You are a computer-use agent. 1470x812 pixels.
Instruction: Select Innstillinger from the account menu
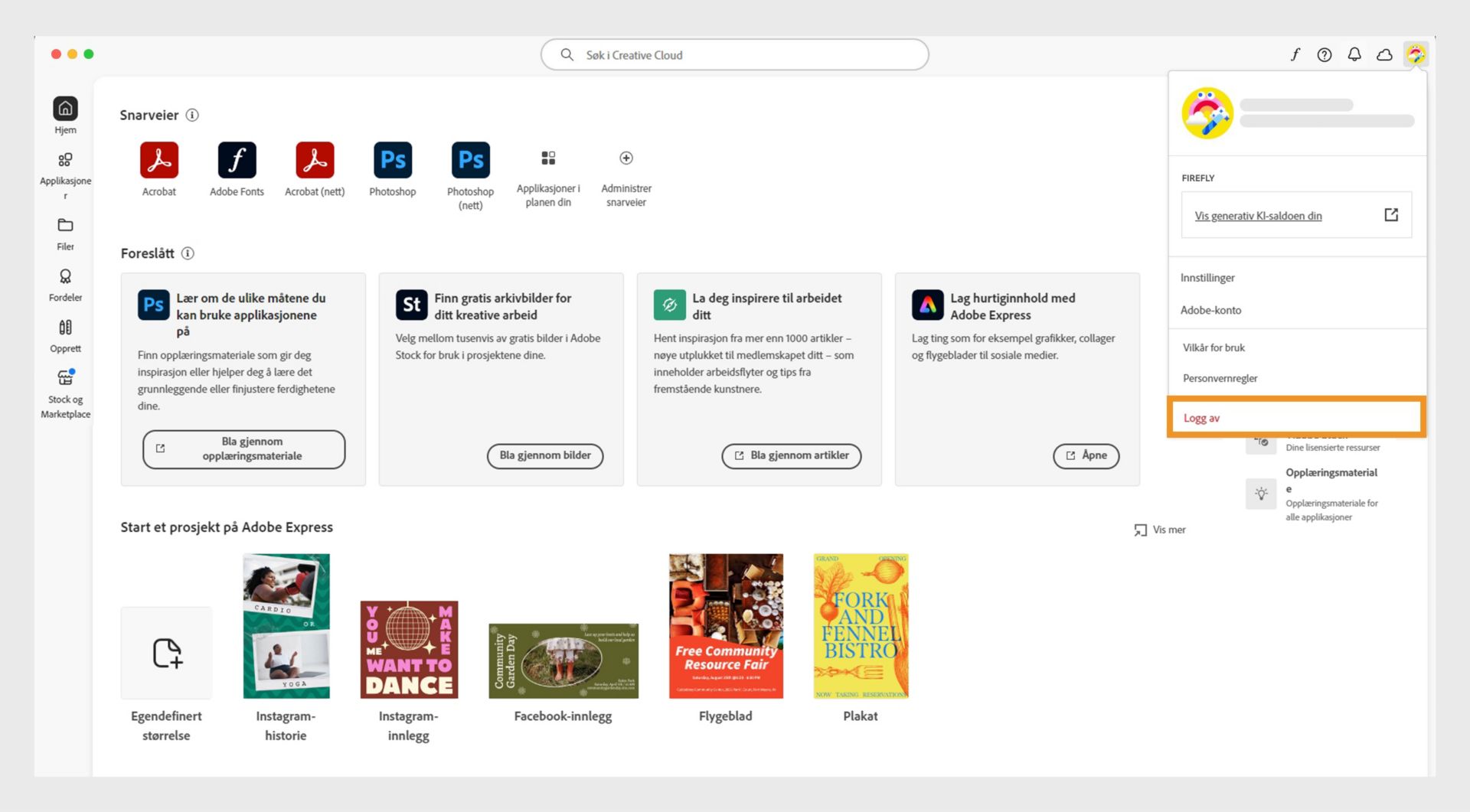tap(1208, 278)
